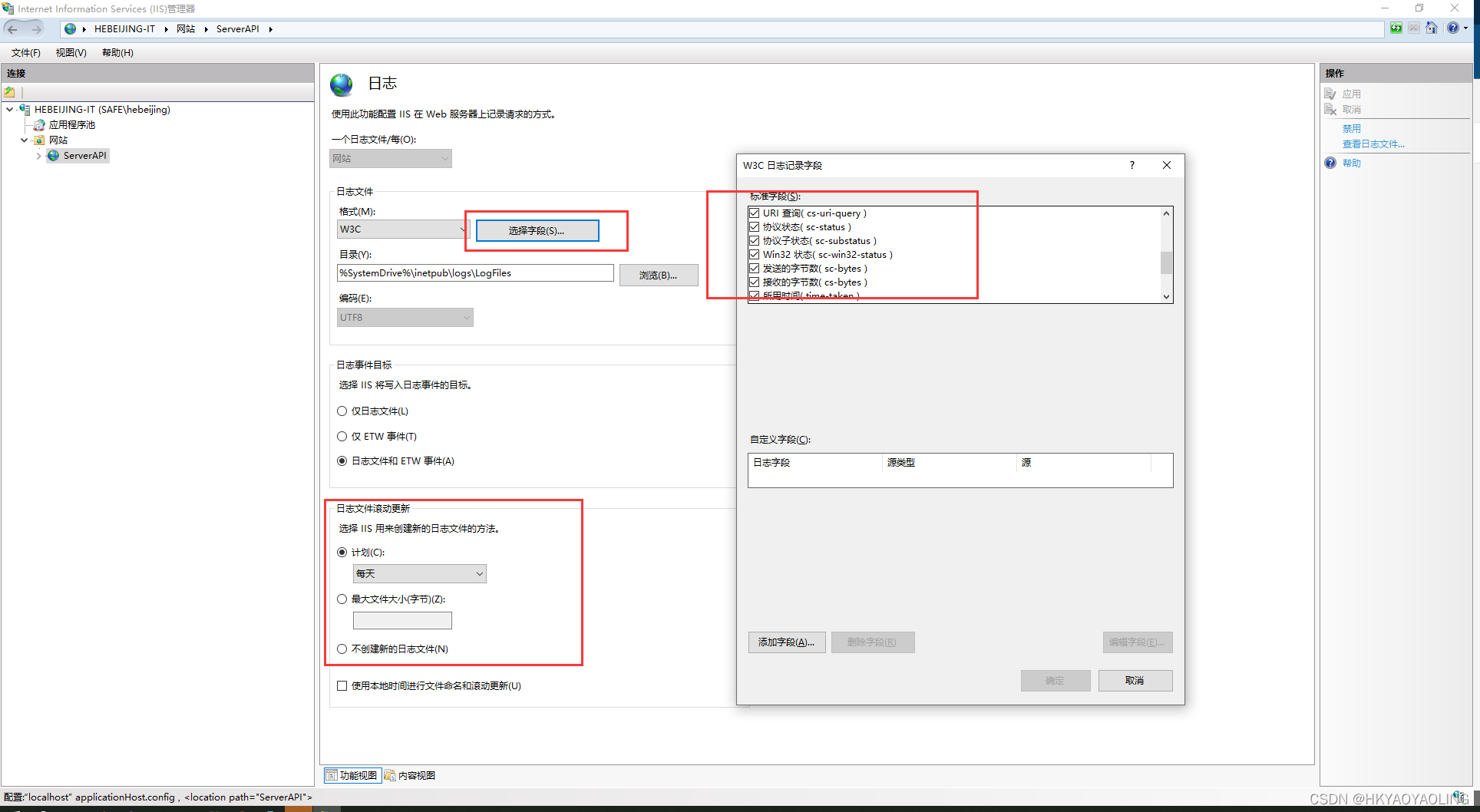Expand breadcrumb arrow after '网站'

(x=206, y=29)
